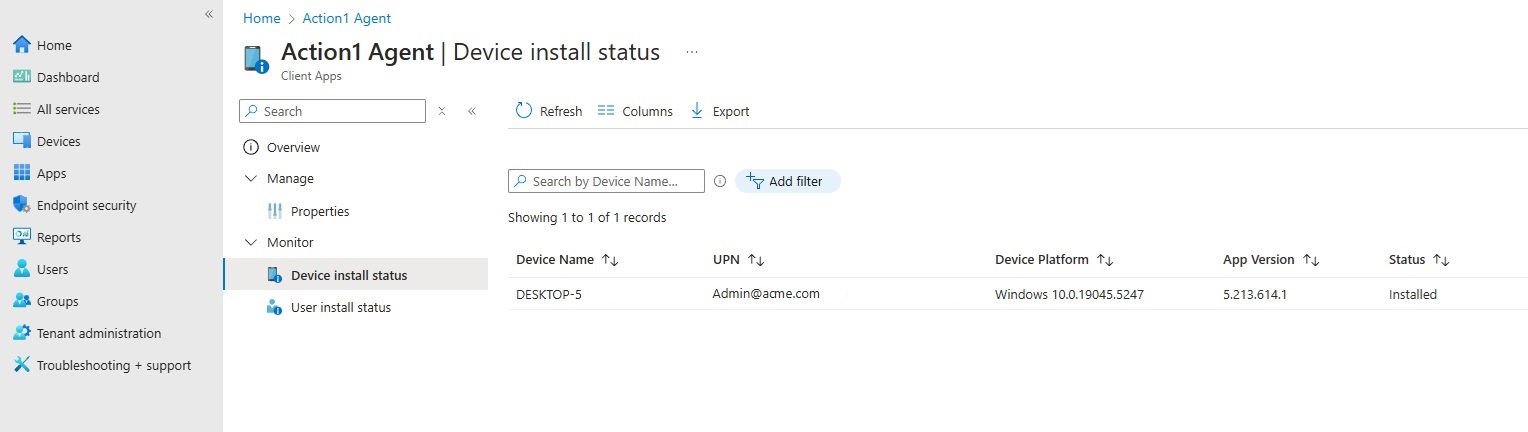Sort by Device Name column arrows
1528x432 pixels.
(610, 260)
